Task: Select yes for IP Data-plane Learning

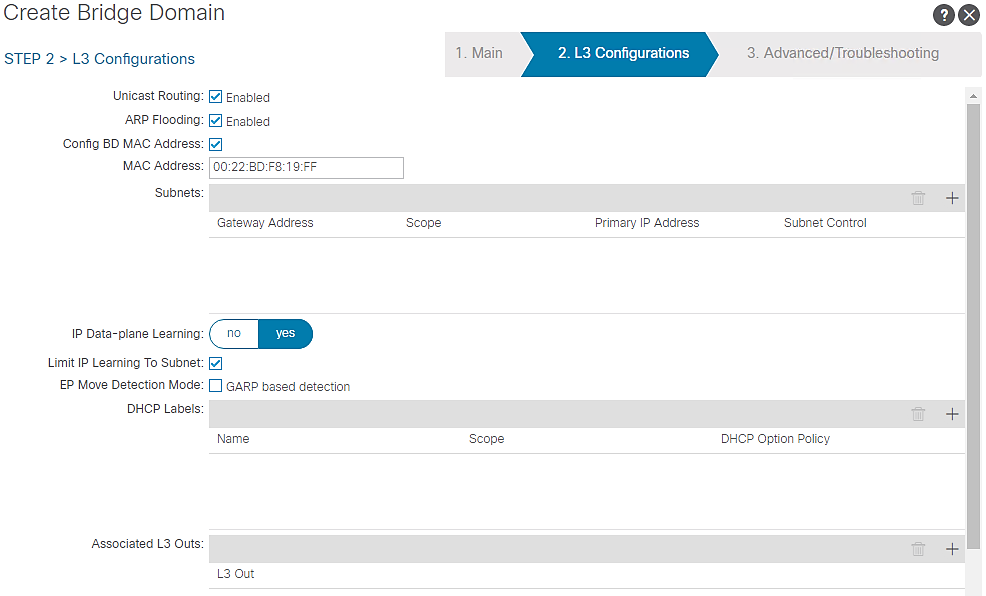Action: tap(286, 334)
